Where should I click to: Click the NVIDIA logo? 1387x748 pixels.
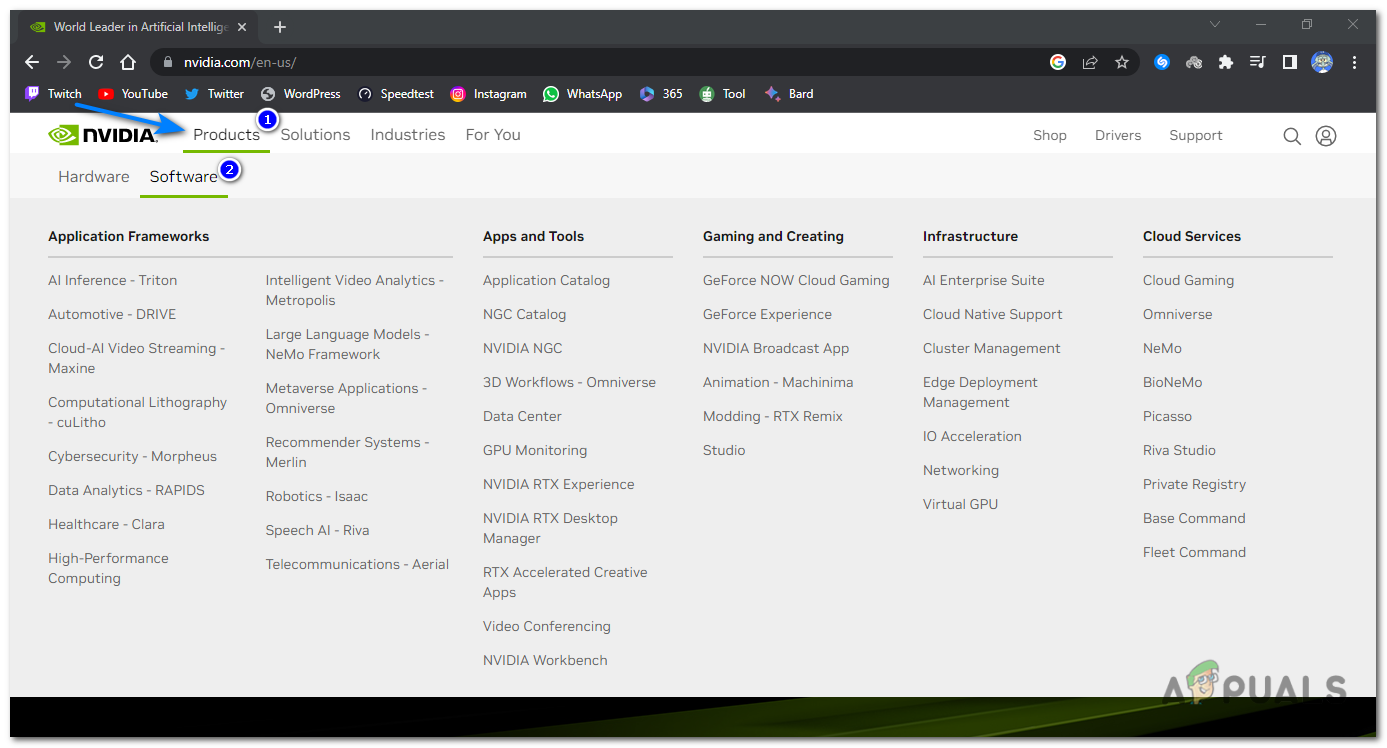click(x=102, y=134)
